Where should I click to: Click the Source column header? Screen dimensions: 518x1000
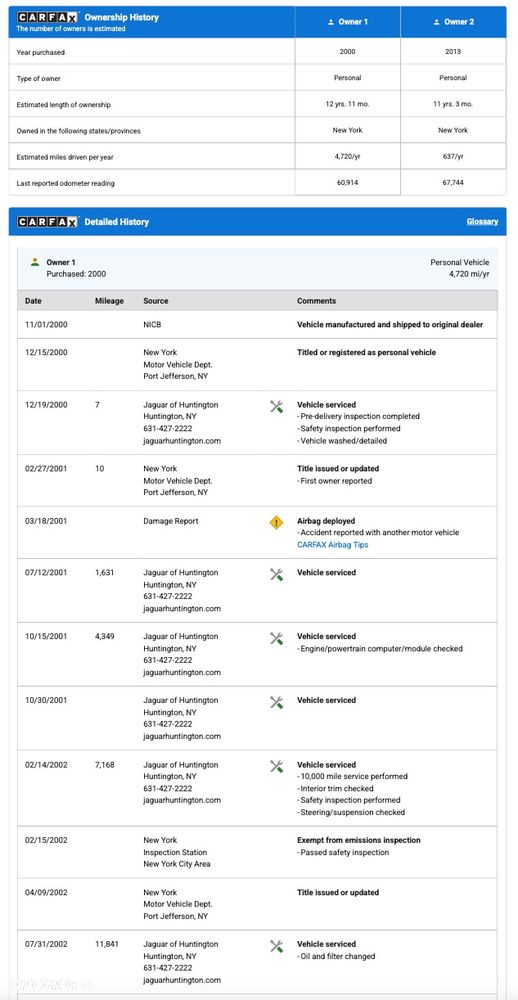156,300
